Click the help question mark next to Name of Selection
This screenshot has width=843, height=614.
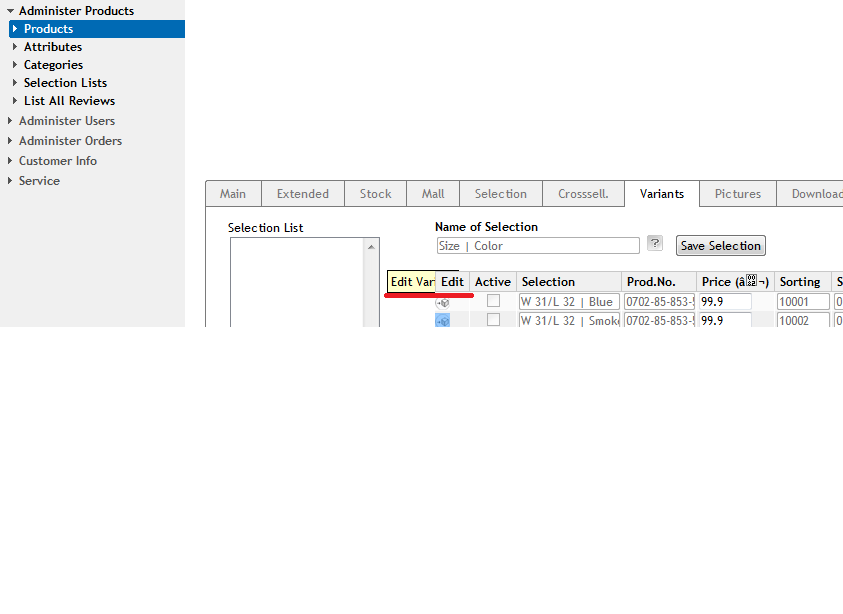(x=655, y=243)
